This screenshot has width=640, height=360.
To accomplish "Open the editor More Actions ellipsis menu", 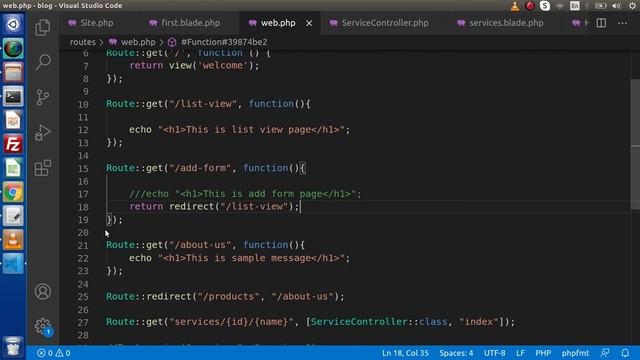I will 622,23.
